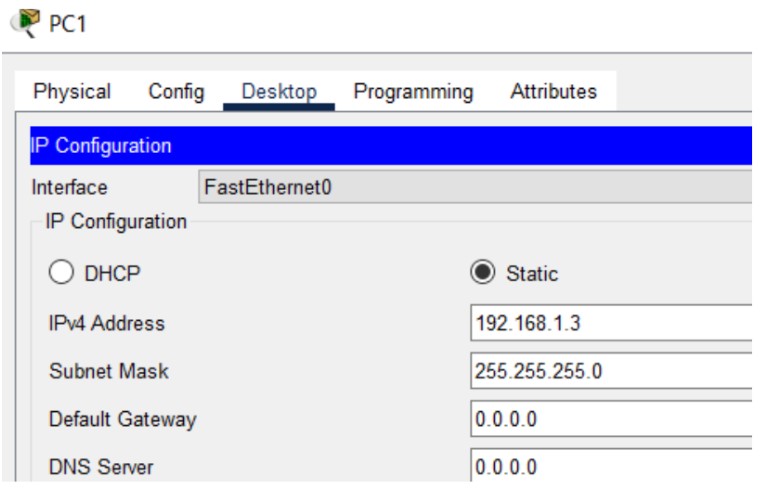
Task: Click the blue IP Configuration title bar
Action: [391, 145]
